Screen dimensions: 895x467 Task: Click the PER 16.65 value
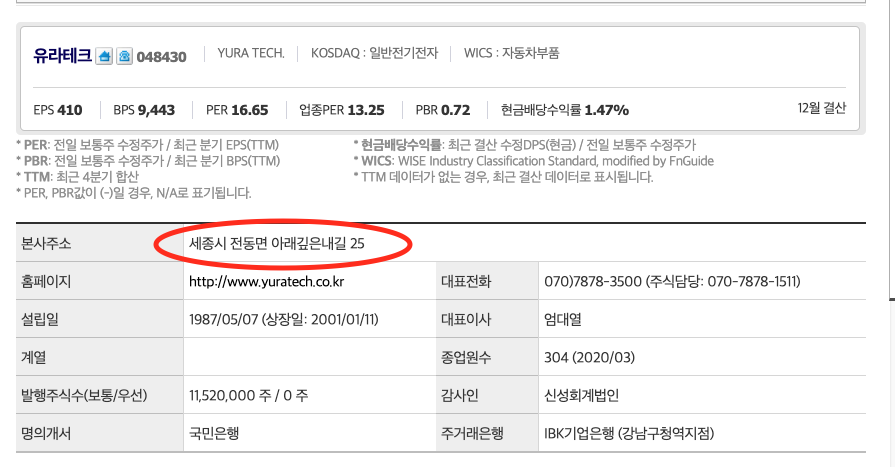tap(237, 110)
